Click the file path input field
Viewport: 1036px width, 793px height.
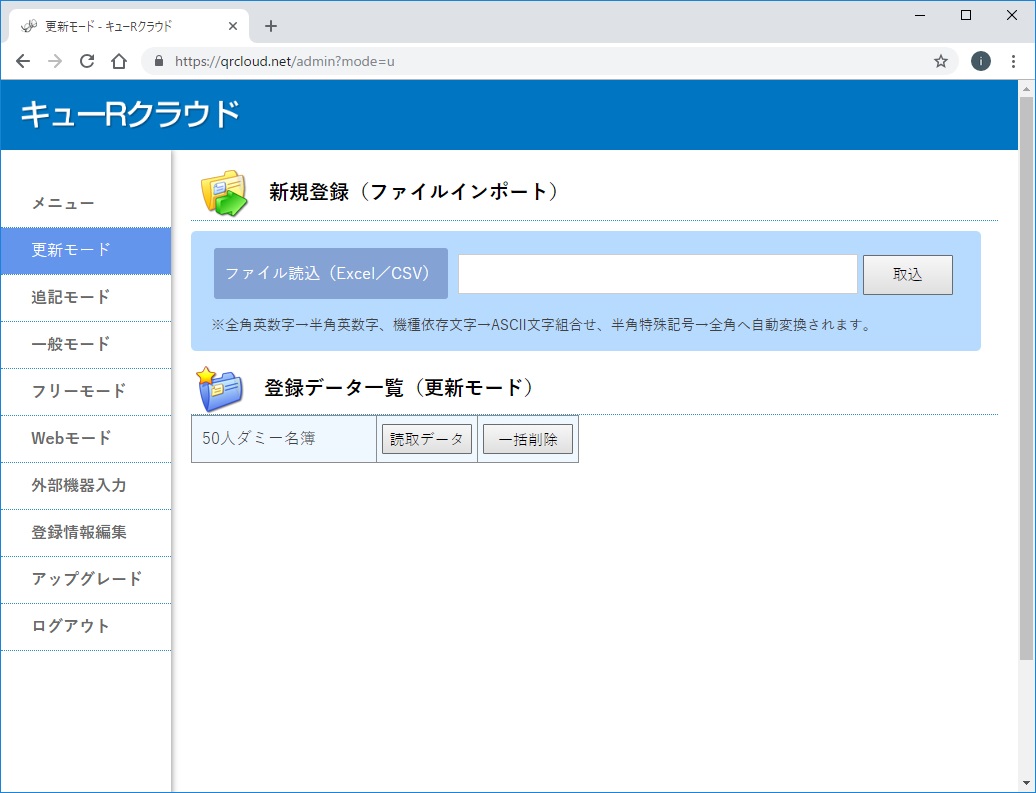click(658, 274)
